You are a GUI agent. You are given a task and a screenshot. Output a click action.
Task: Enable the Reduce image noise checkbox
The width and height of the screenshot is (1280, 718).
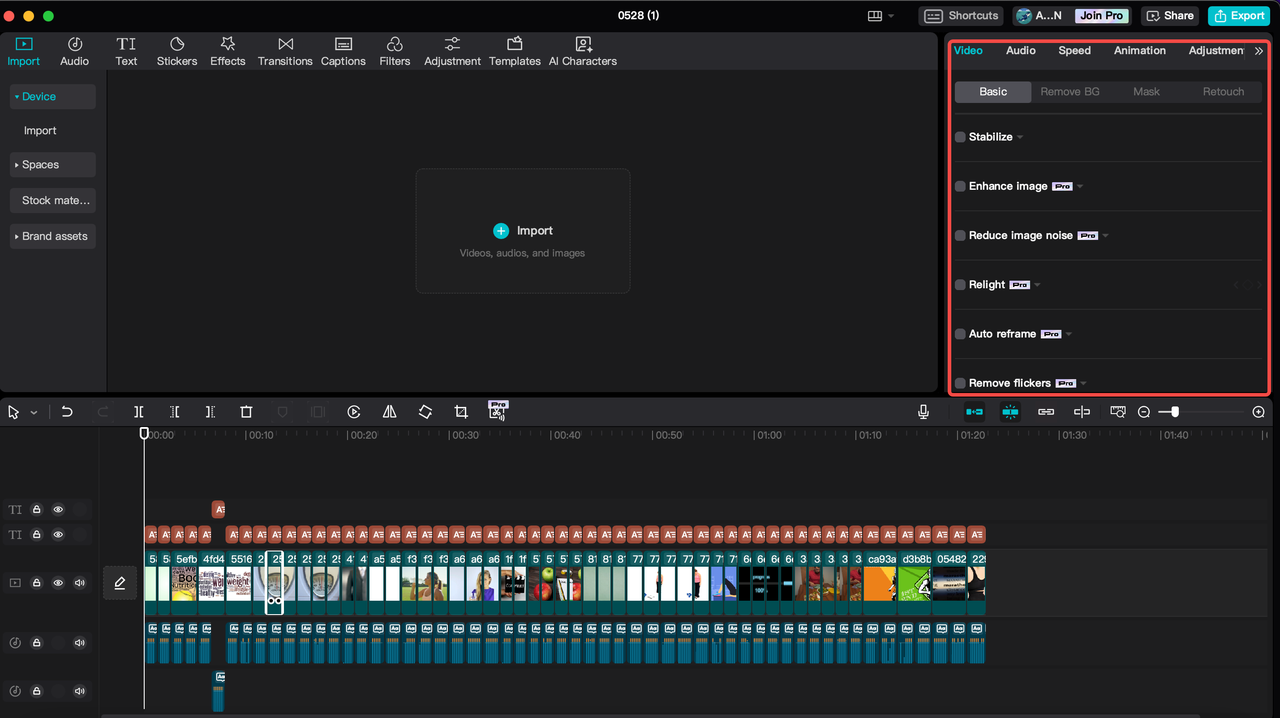[x=960, y=236]
